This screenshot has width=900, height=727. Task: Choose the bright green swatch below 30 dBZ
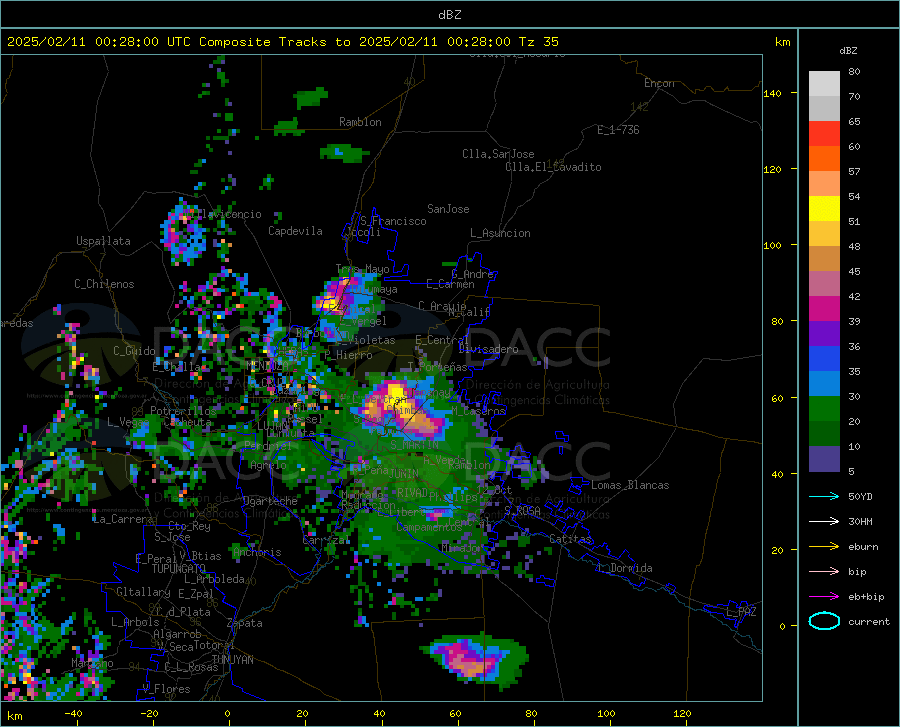click(x=824, y=409)
